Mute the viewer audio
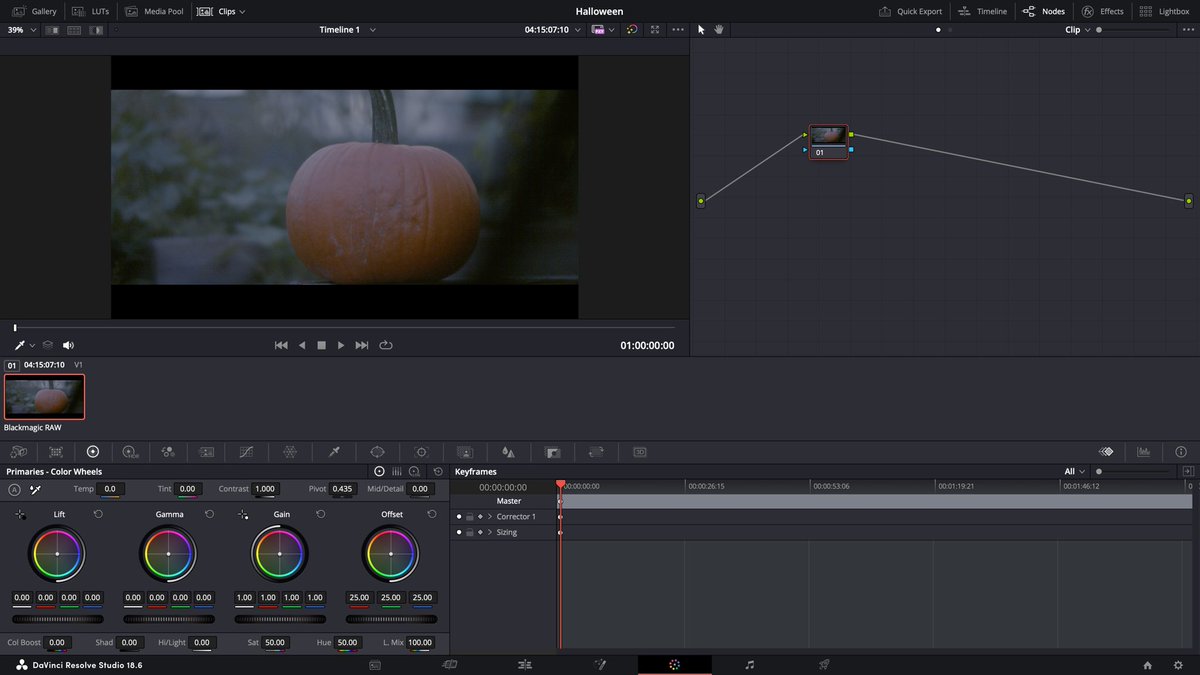This screenshot has height=675, width=1200. tap(68, 345)
